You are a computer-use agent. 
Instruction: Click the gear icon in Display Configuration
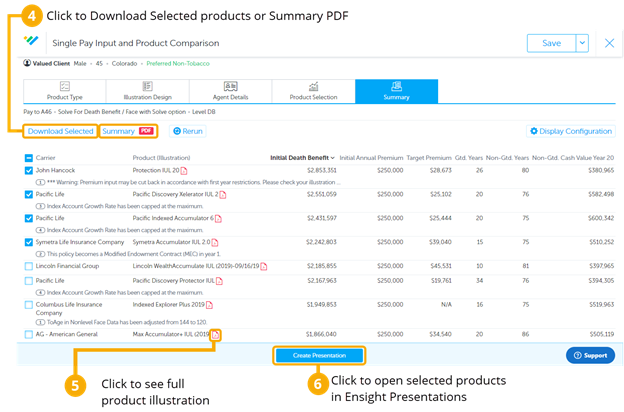pos(534,131)
